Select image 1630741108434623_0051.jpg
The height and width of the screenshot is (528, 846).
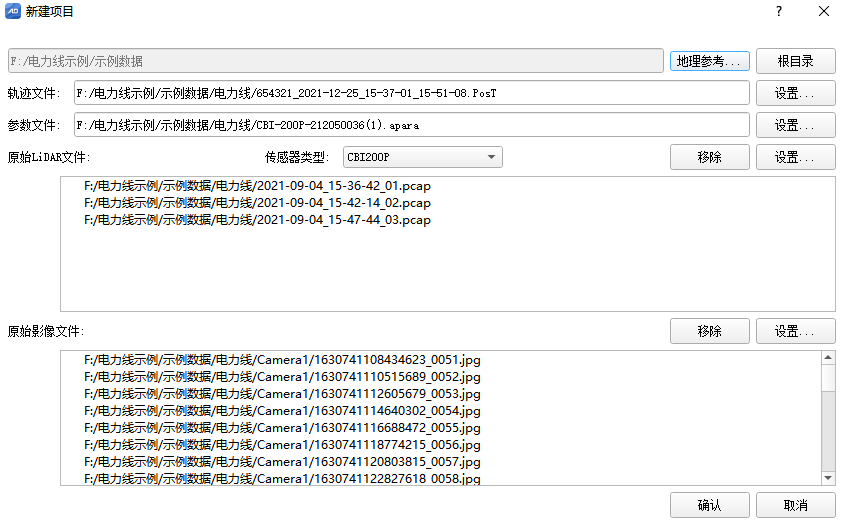click(x=282, y=360)
